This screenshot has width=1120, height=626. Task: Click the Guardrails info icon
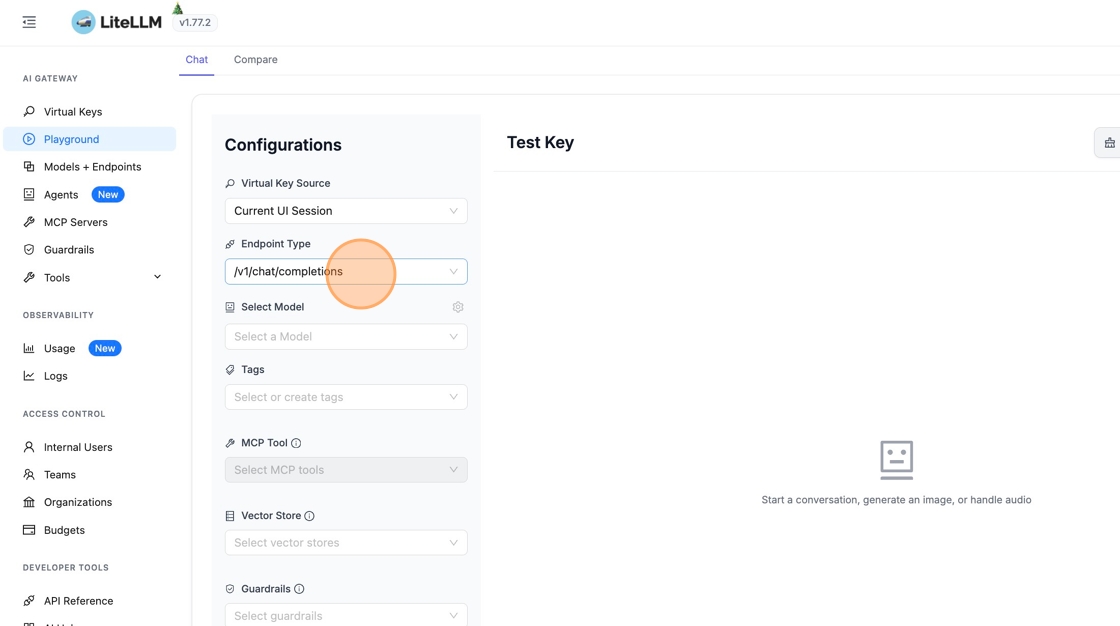pos(299,589)
